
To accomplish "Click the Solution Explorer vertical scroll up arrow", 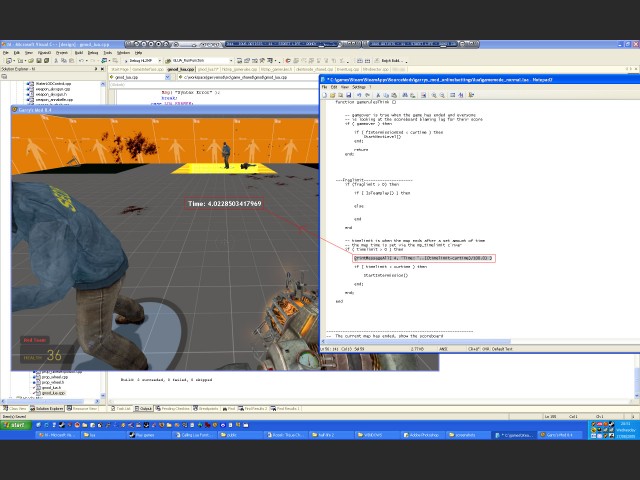I will pyautogui.click(x=103, y=84).
